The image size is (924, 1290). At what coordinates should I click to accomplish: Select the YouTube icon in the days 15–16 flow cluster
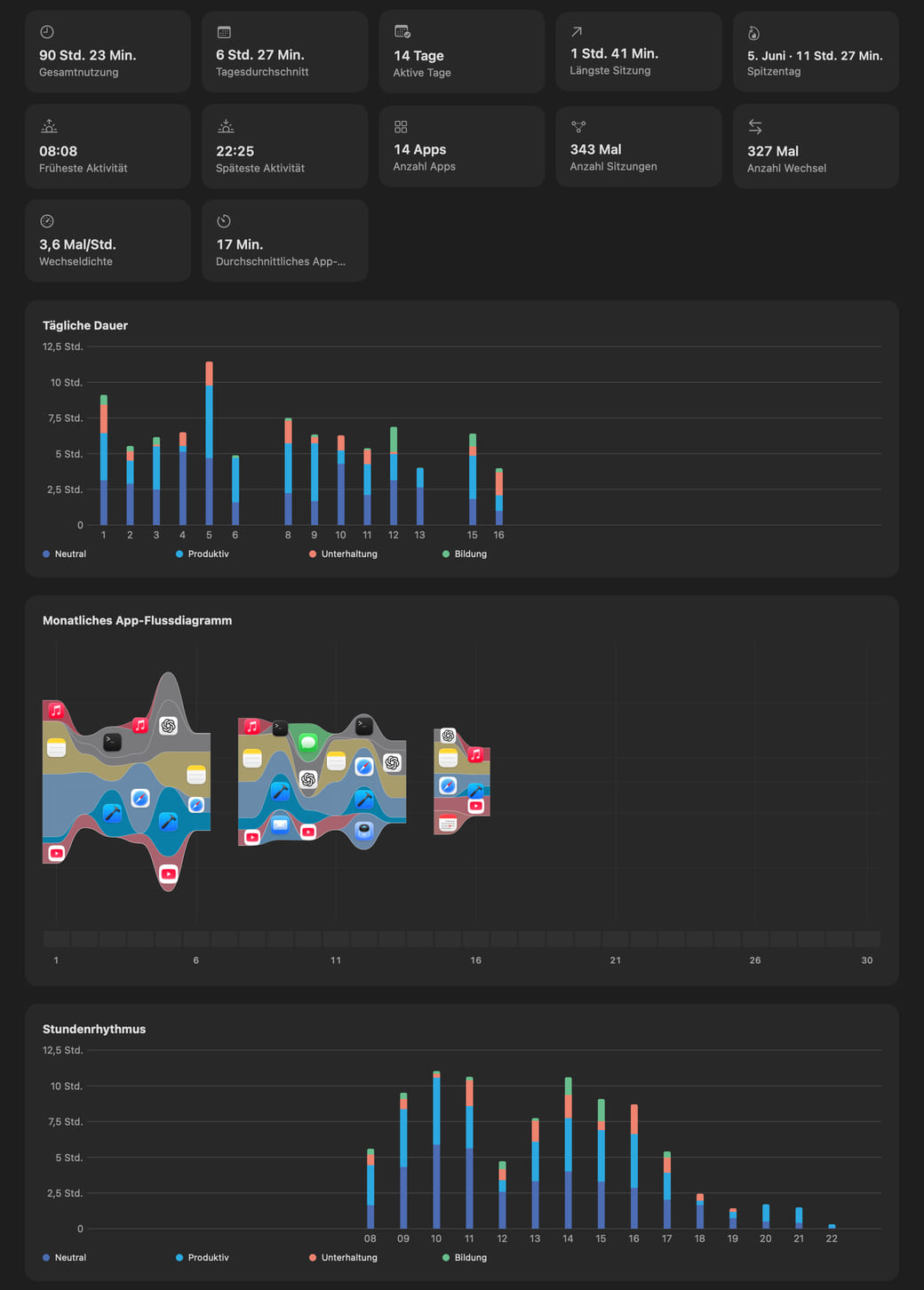[x=475, y=806]
